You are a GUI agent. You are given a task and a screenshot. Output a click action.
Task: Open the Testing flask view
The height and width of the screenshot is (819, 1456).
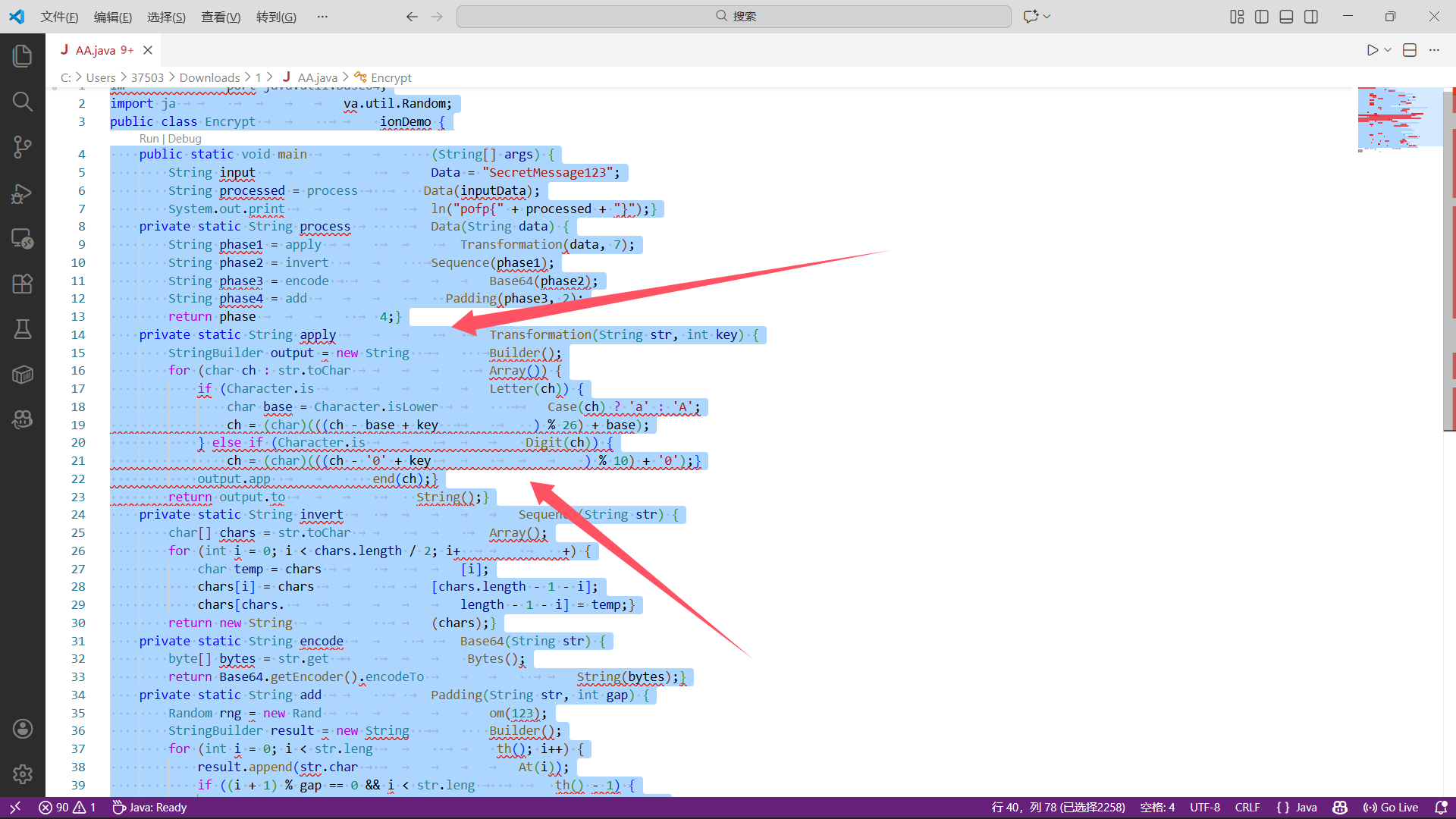click(22, 328)
